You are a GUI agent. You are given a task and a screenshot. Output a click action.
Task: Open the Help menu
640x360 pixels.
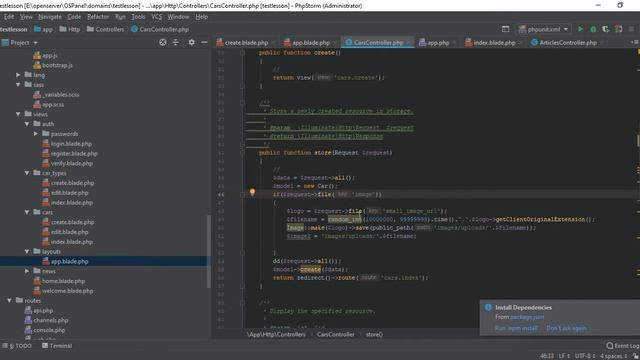point(201,17)
